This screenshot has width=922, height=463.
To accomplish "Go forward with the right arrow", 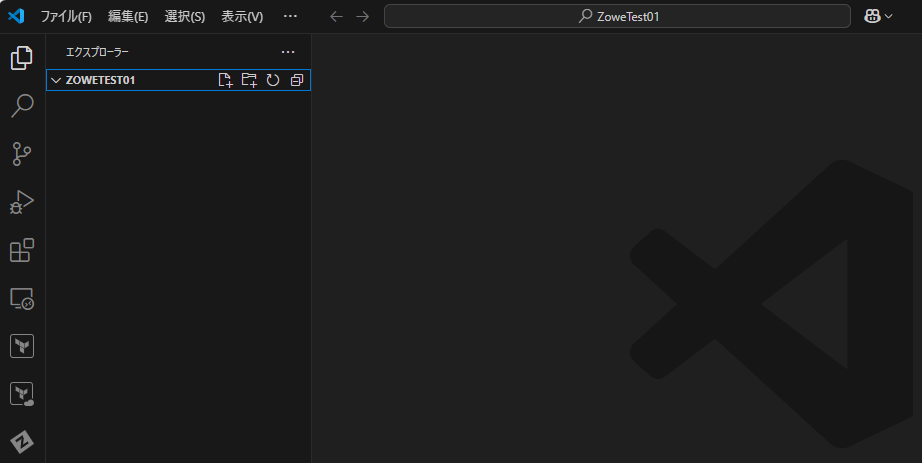I will tap(363, 16).
